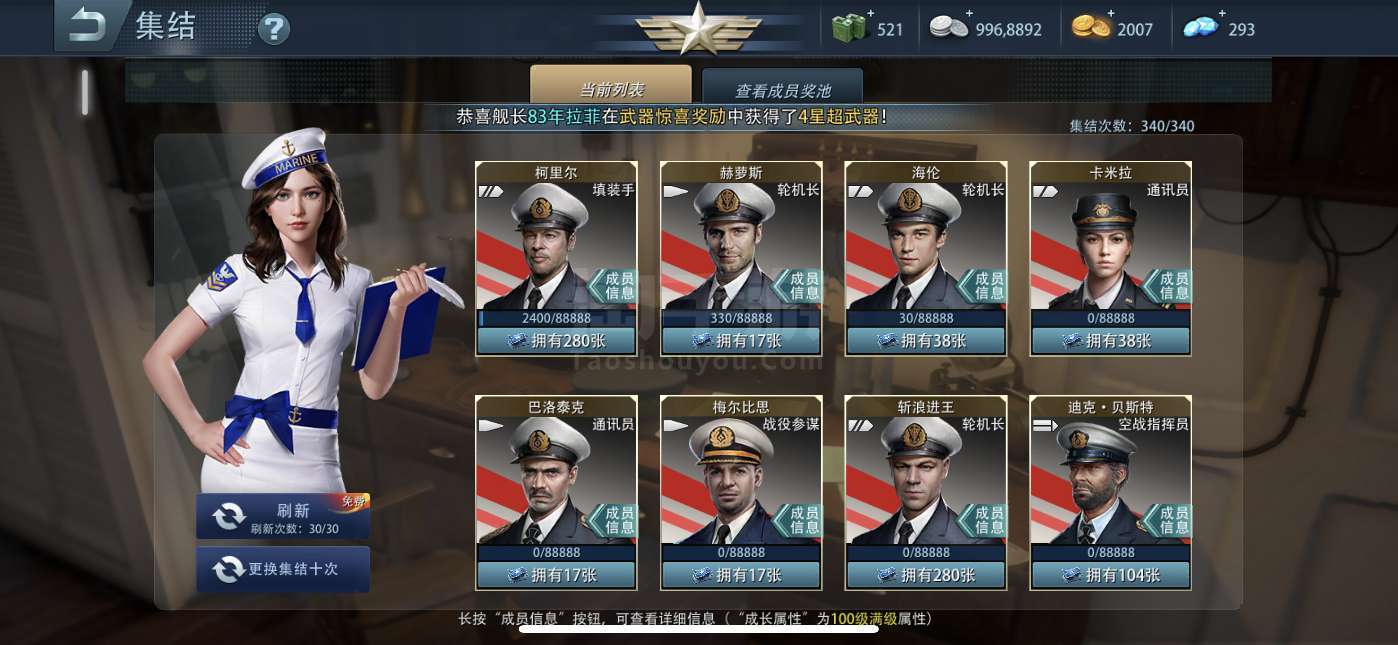Add green cash via plus icon
This screenshot has width=1398, height=645.
click(x=870, y=13)
